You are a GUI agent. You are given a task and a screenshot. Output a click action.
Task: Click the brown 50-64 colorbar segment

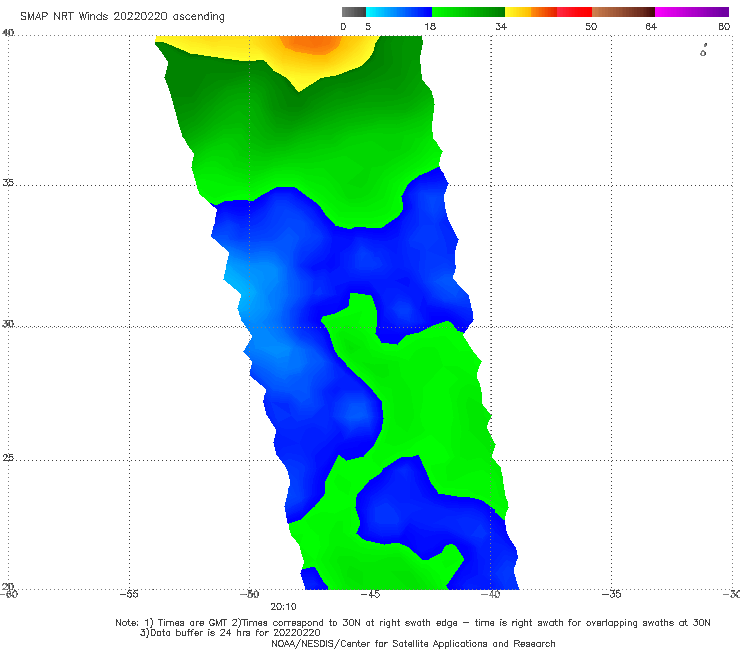click(x=623, y=12)
